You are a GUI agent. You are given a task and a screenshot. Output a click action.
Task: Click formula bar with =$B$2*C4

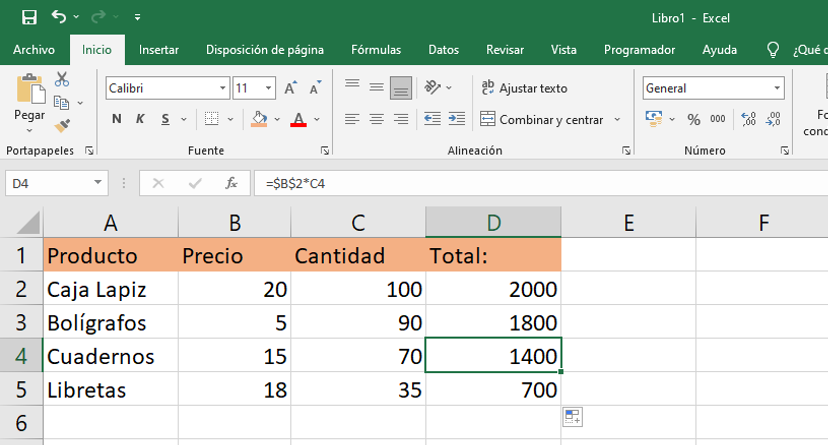[x=541, y=183]
